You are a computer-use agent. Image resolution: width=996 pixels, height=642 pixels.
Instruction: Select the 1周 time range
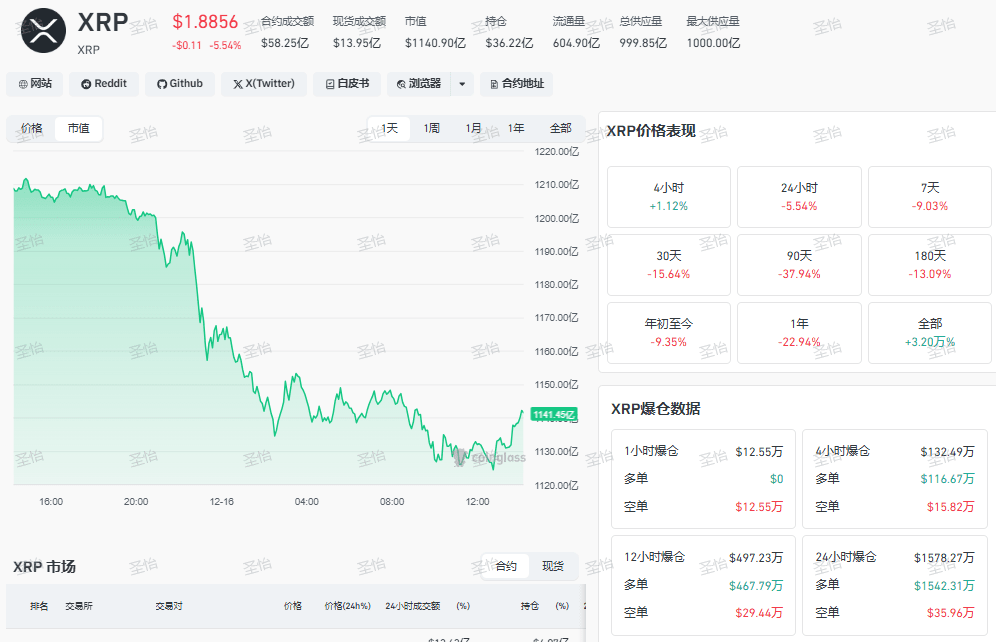pos(432,128)
